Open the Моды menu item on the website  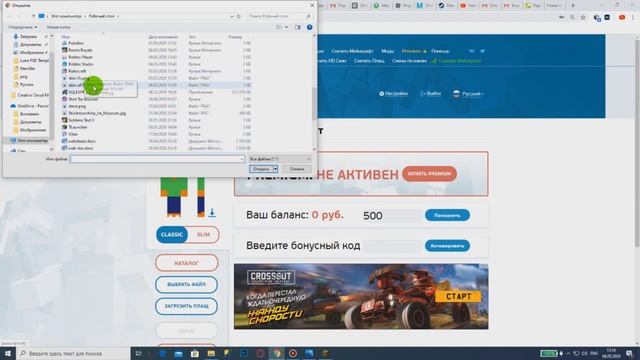[x=388, y=51]
